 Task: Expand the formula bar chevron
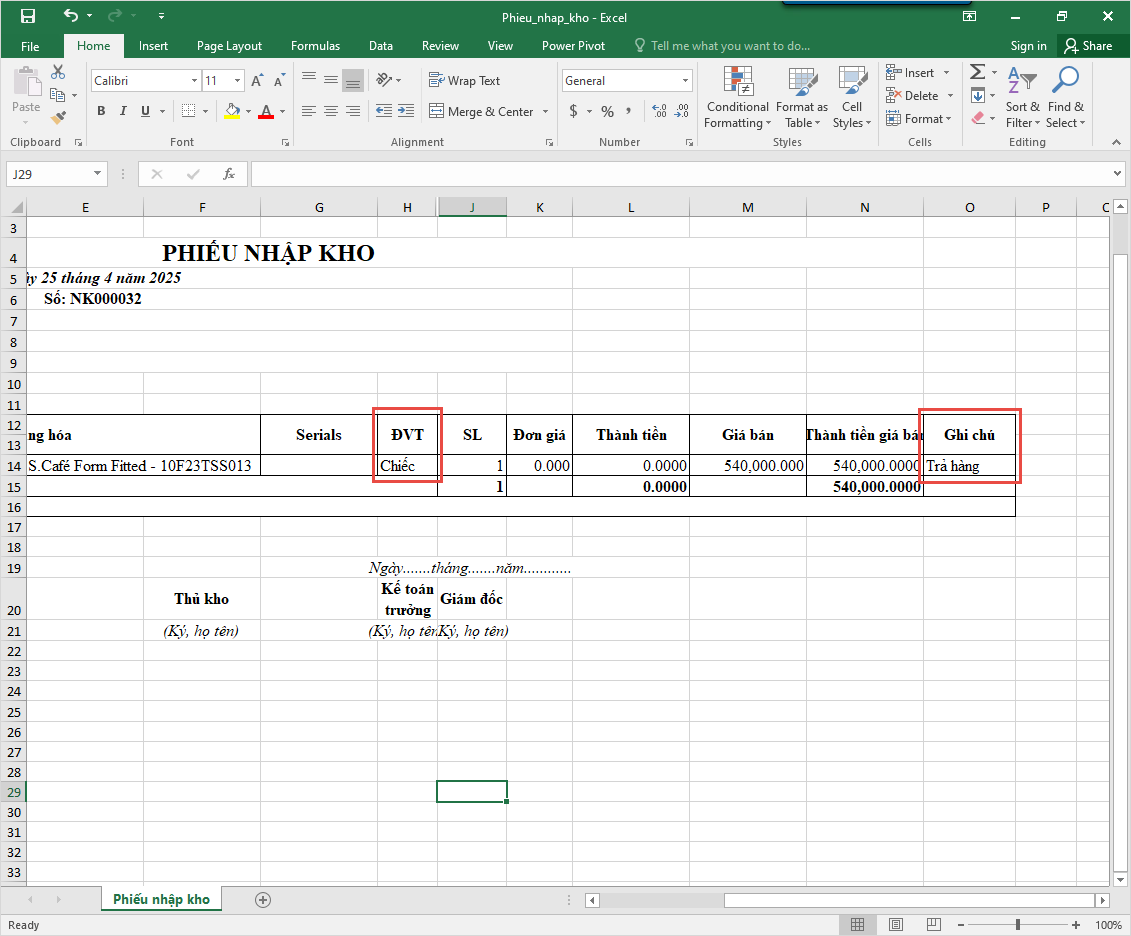1117,173
